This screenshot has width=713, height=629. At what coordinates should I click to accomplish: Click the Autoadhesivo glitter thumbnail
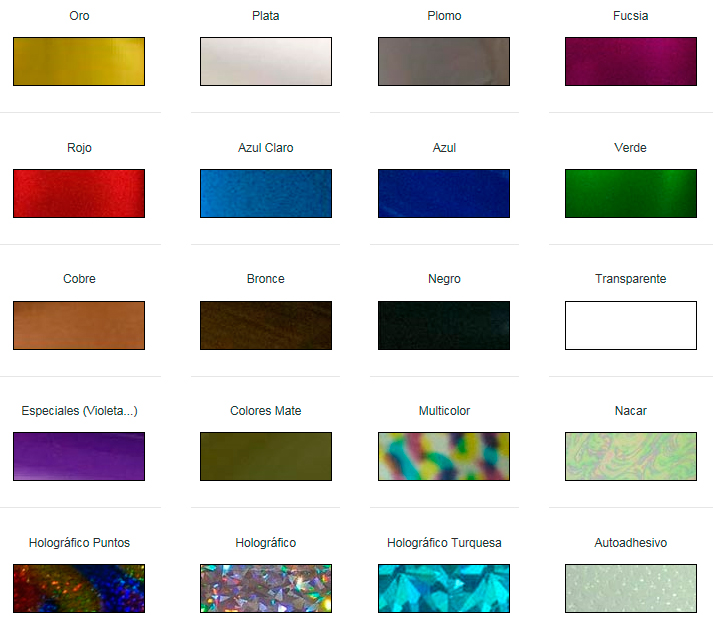click(631, 589)
